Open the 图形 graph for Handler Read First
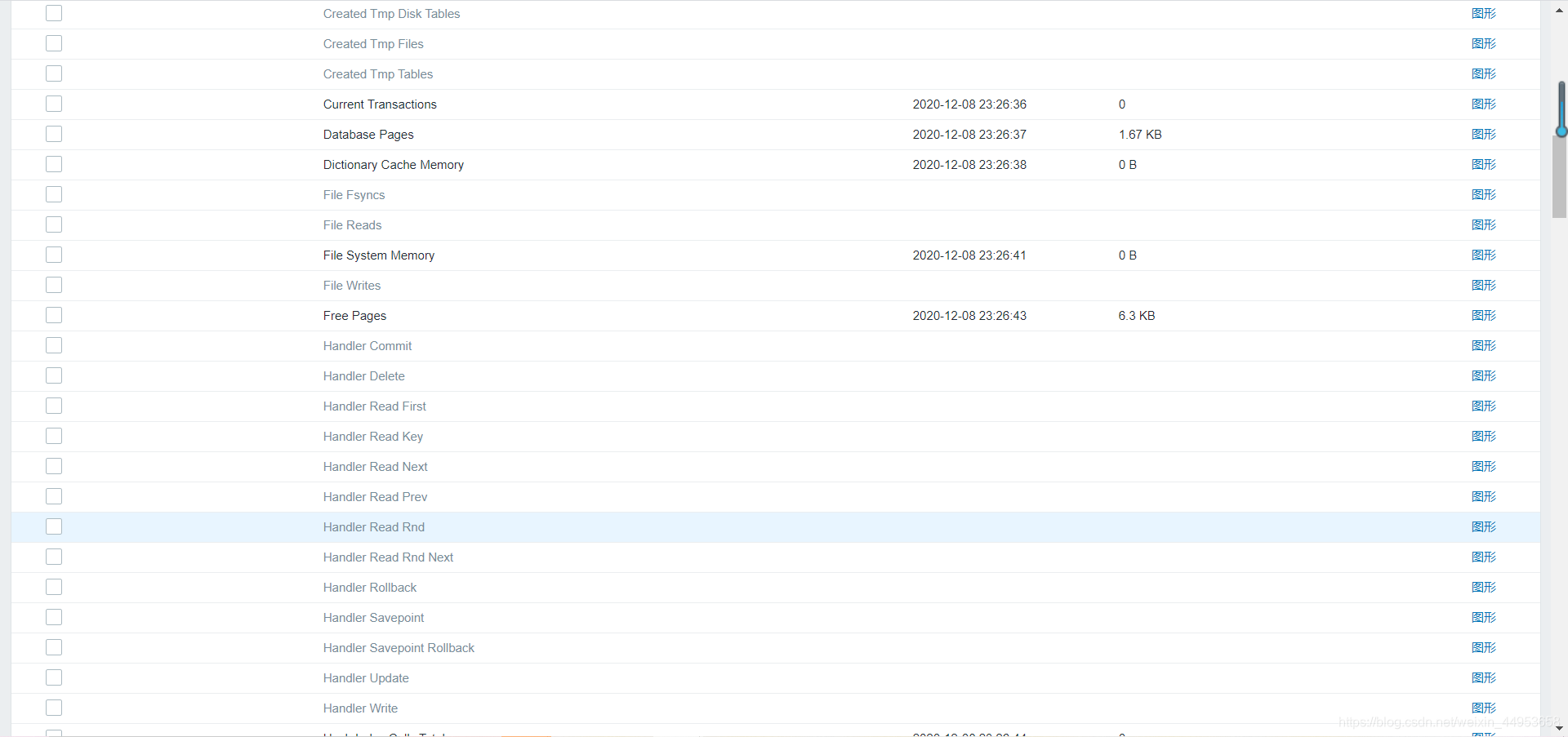 1484,406
